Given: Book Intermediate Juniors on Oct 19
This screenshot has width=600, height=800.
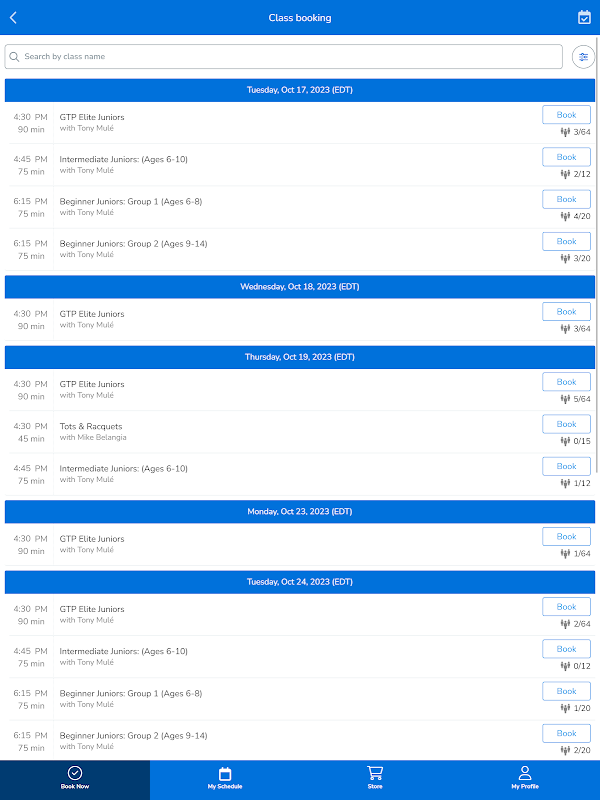Looking at the screenshot, I should [566, 466].
